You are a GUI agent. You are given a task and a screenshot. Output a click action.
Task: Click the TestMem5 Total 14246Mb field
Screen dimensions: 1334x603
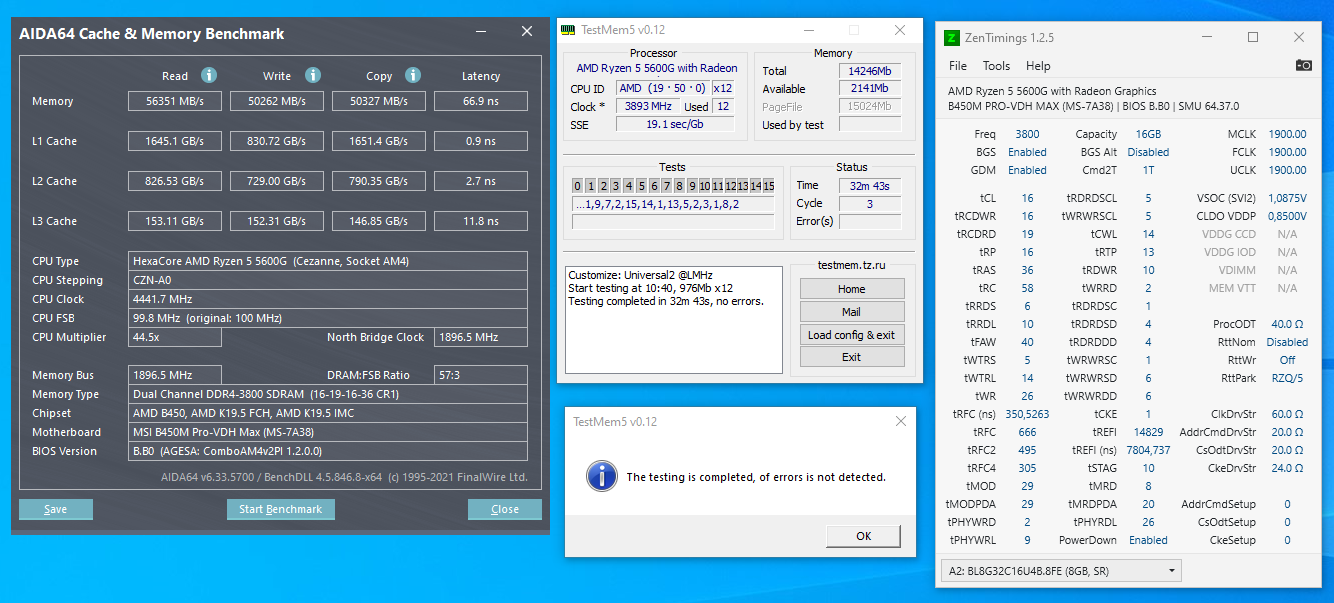(870, 71)
